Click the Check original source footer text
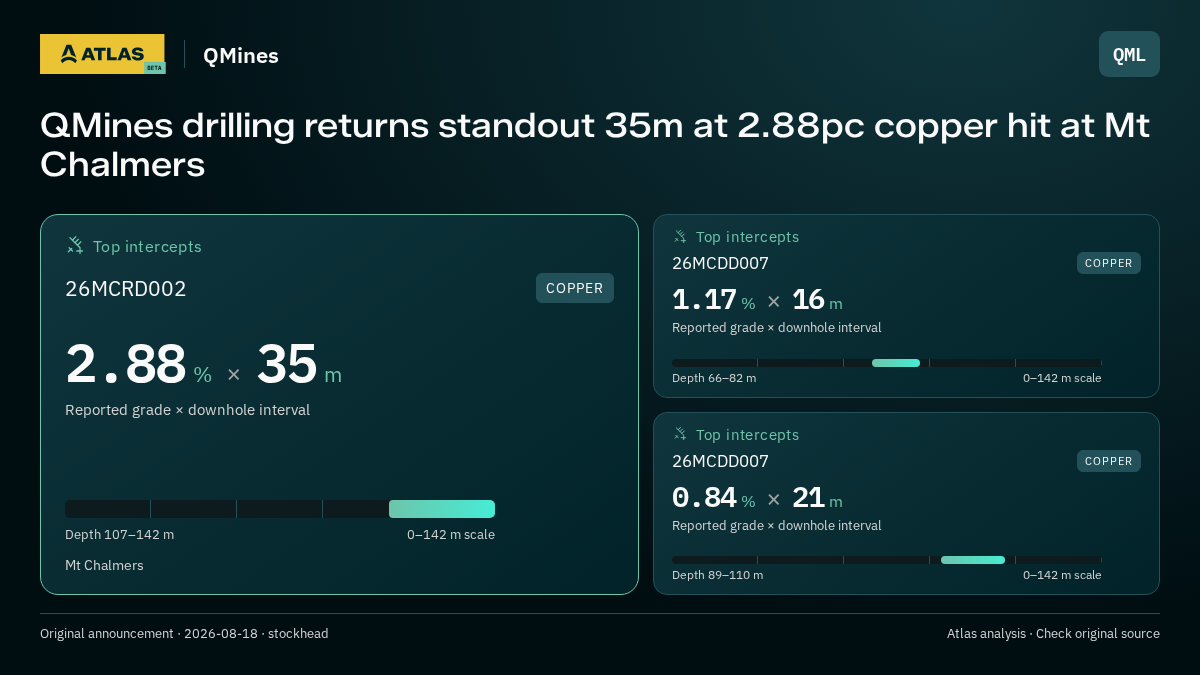This screenshot has width=1200, height=675. [1098, 634]
